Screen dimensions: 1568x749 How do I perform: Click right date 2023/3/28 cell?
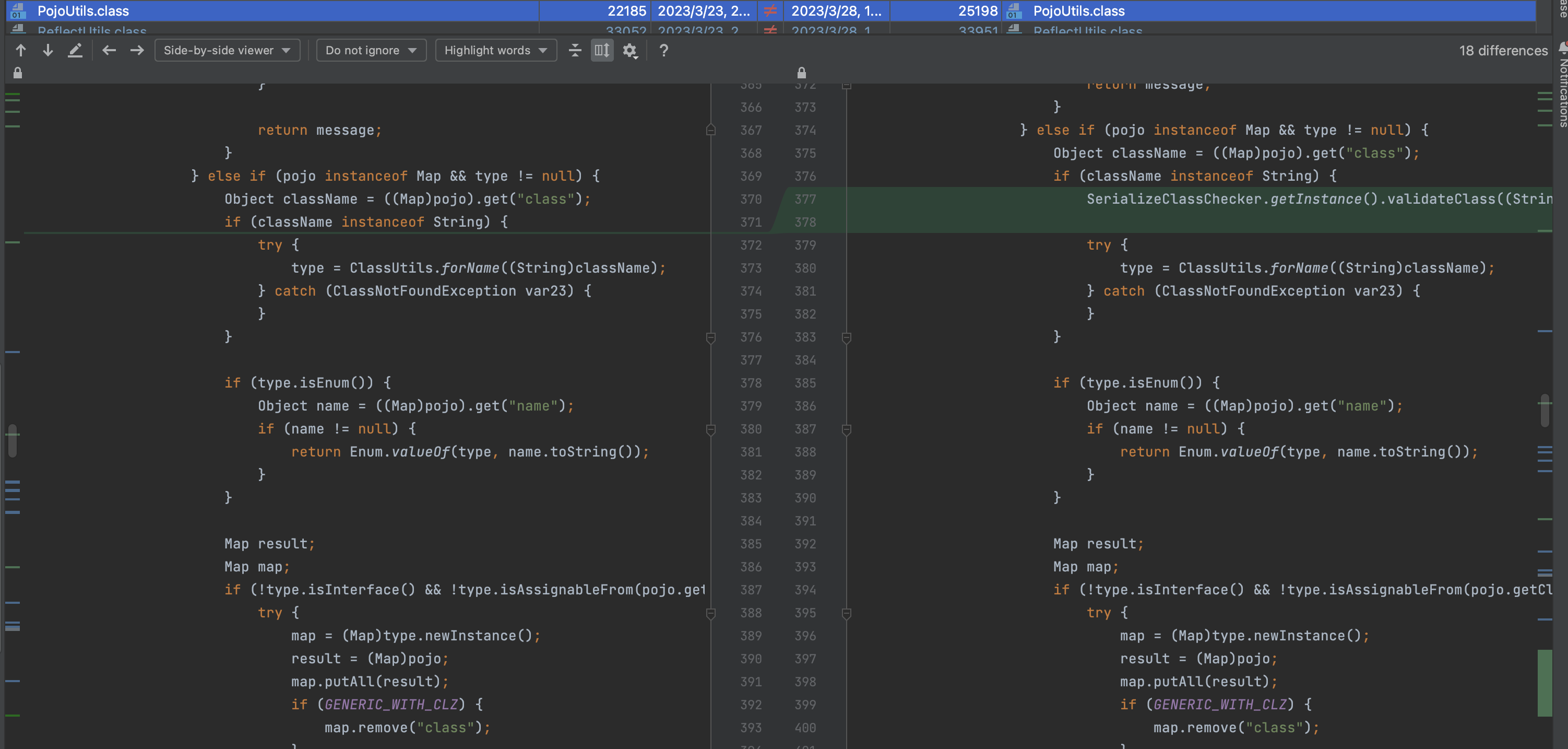click(836, 11)
